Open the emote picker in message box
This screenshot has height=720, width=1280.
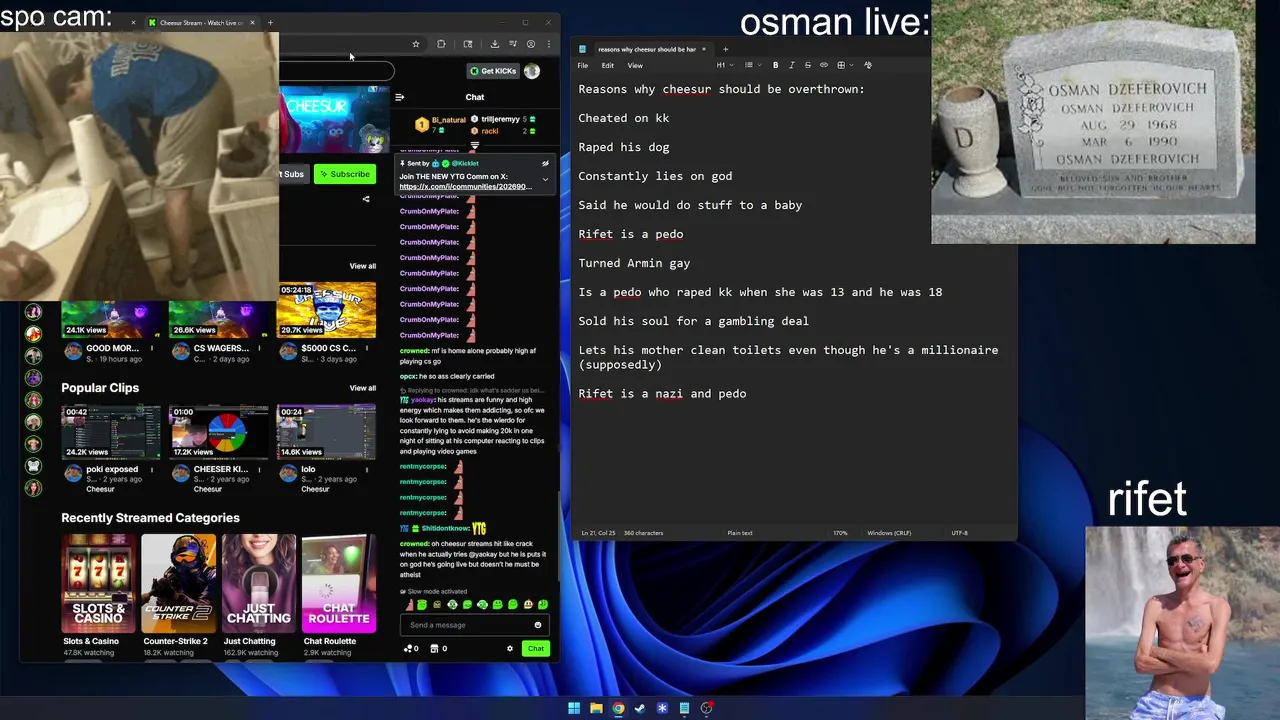pyautogui.click(x=538, y=625)
